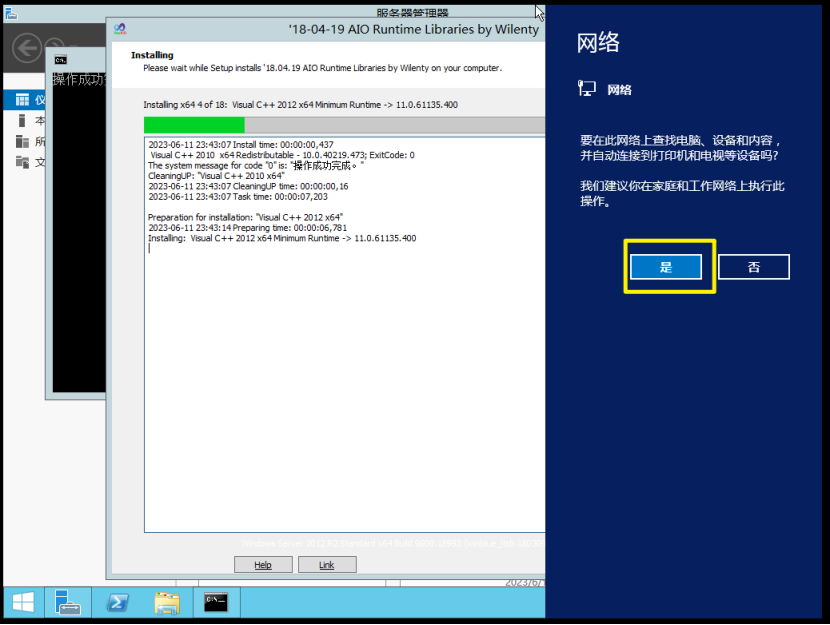
Task: Click the network computer icon in panel
Action: click(x=587, y=88)
